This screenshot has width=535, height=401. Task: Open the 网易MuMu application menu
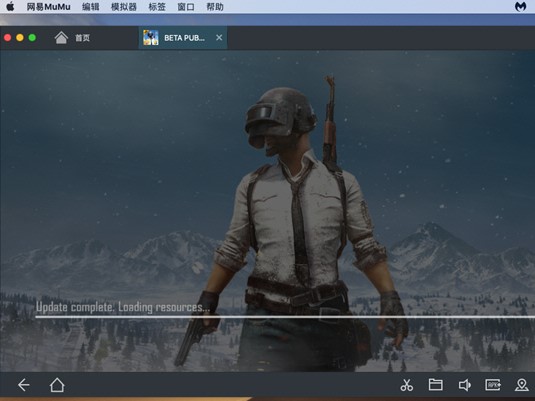coord(48,7)
